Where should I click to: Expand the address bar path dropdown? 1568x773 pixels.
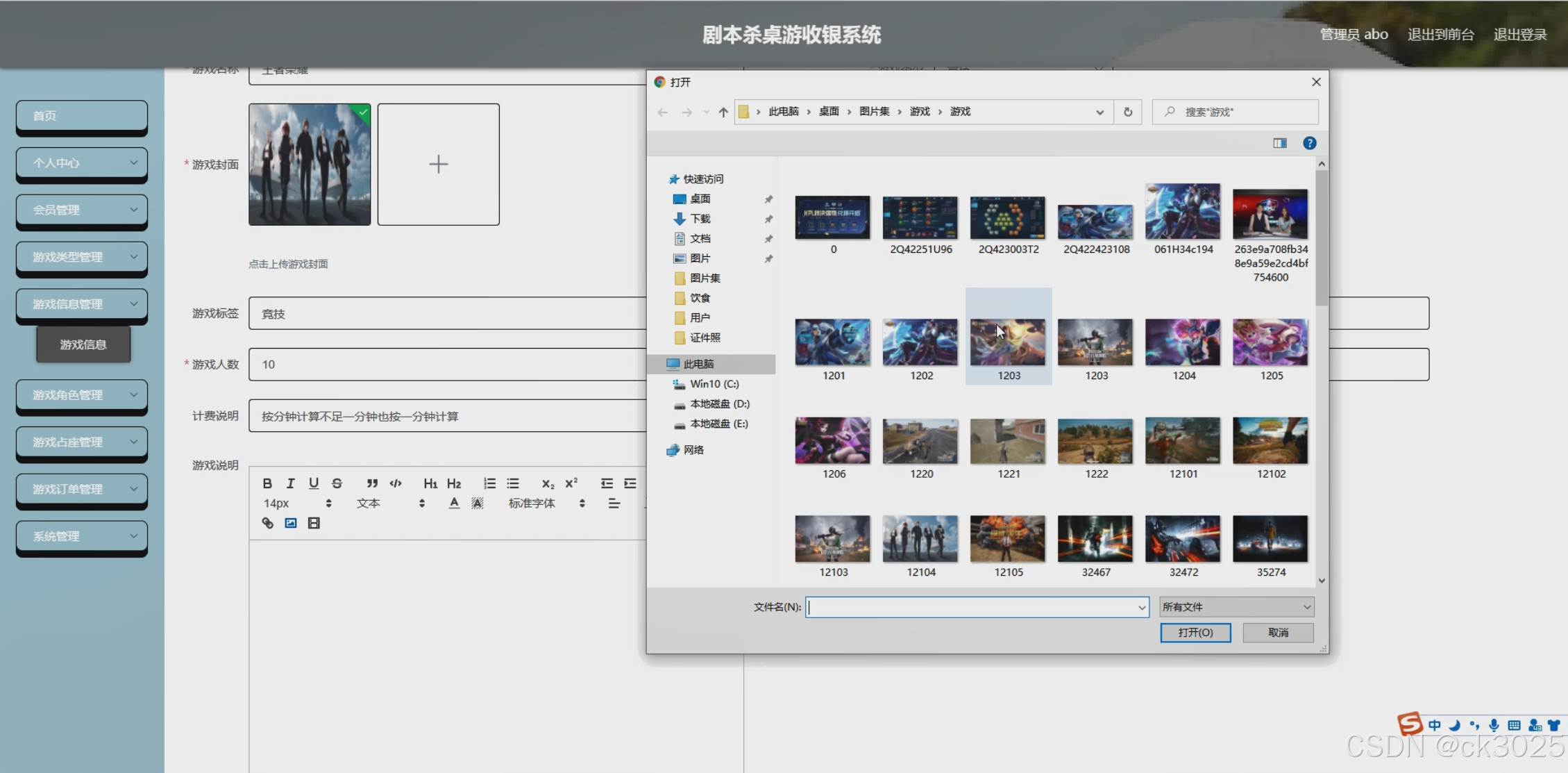point(1099,112)
